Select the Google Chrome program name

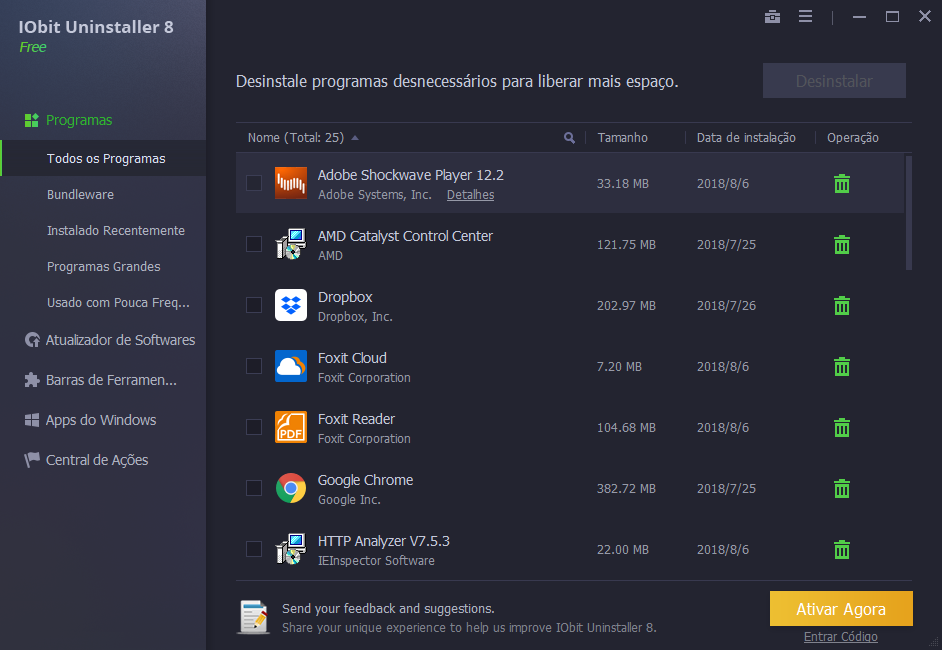[365, 480]
